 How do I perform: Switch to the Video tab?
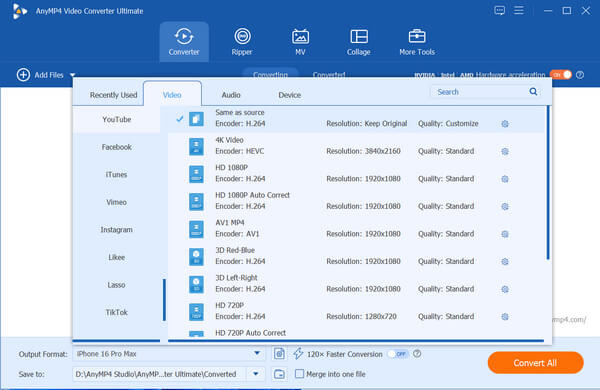pos(172,95)
